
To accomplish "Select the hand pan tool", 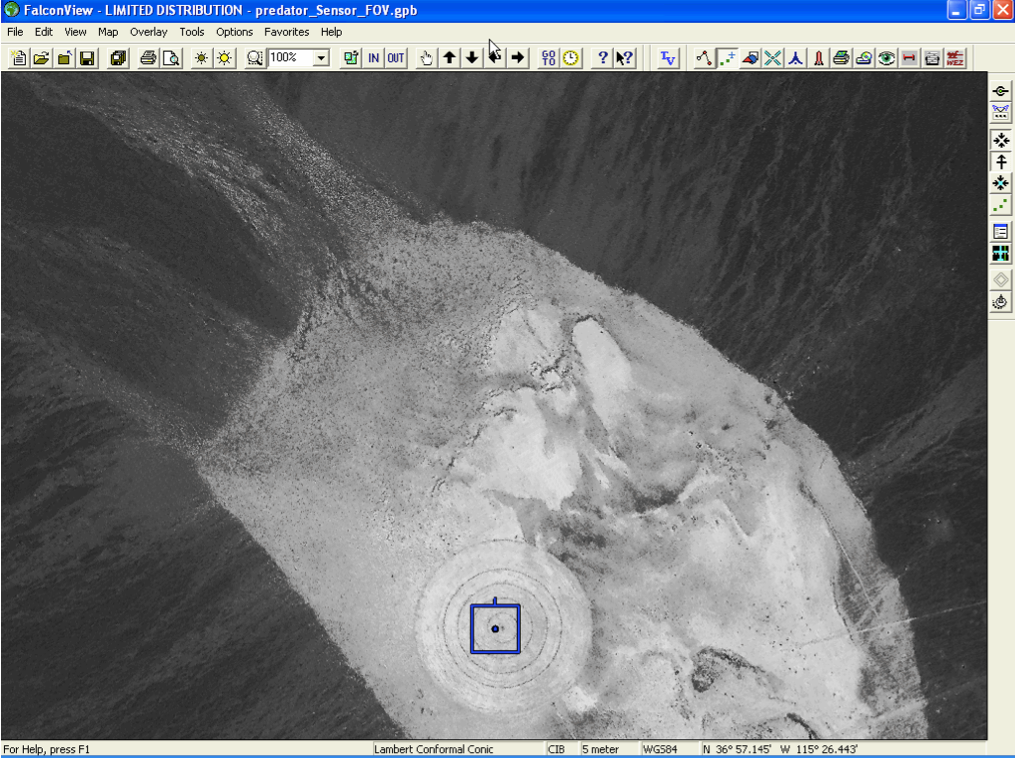I will pyautogui.click(x=426, y=58).
